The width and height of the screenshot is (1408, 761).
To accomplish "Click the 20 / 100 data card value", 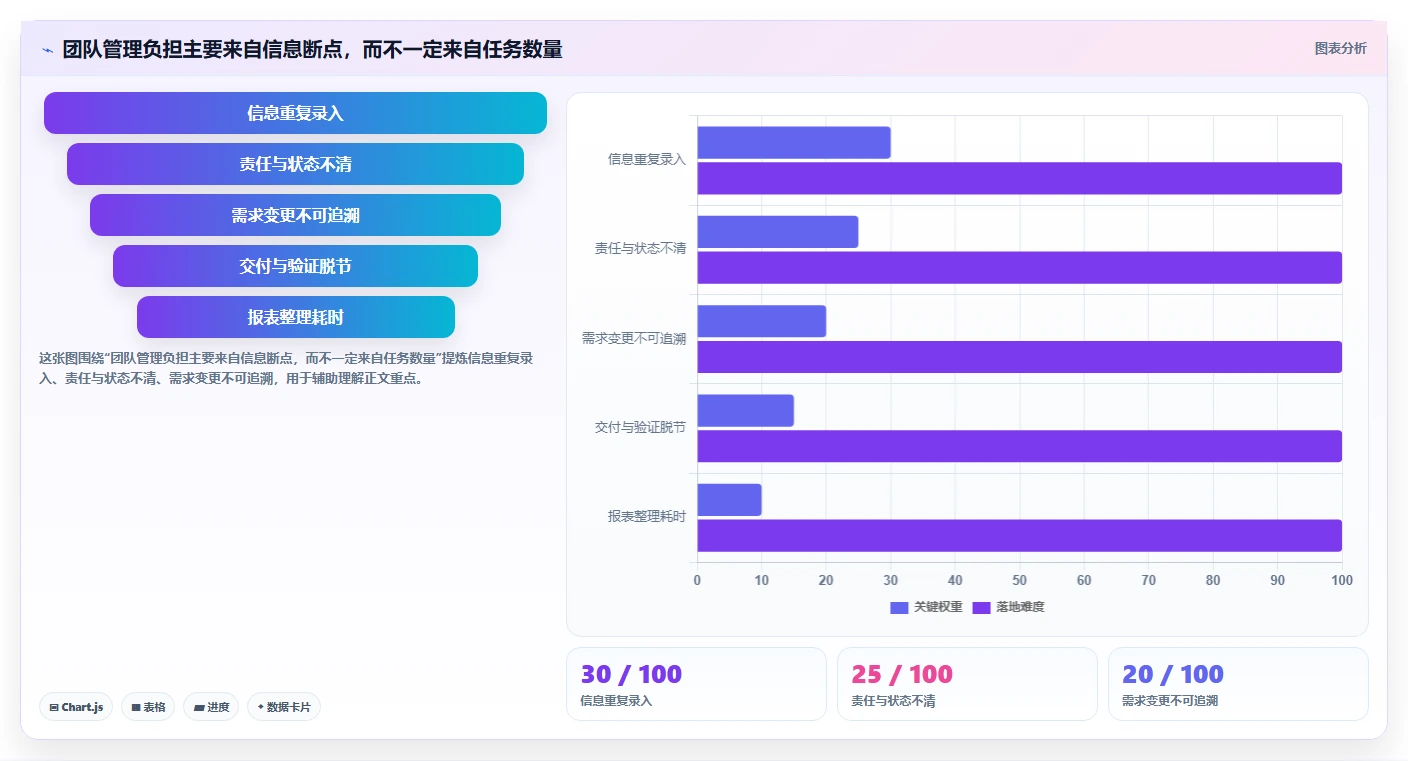I will pos(1173,674).
